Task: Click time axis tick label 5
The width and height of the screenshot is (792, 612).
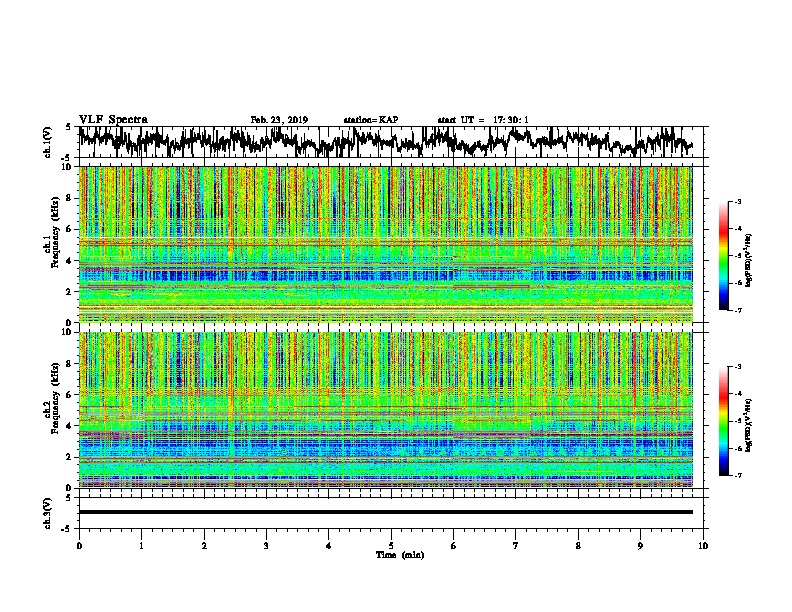Action: point(391,546)
